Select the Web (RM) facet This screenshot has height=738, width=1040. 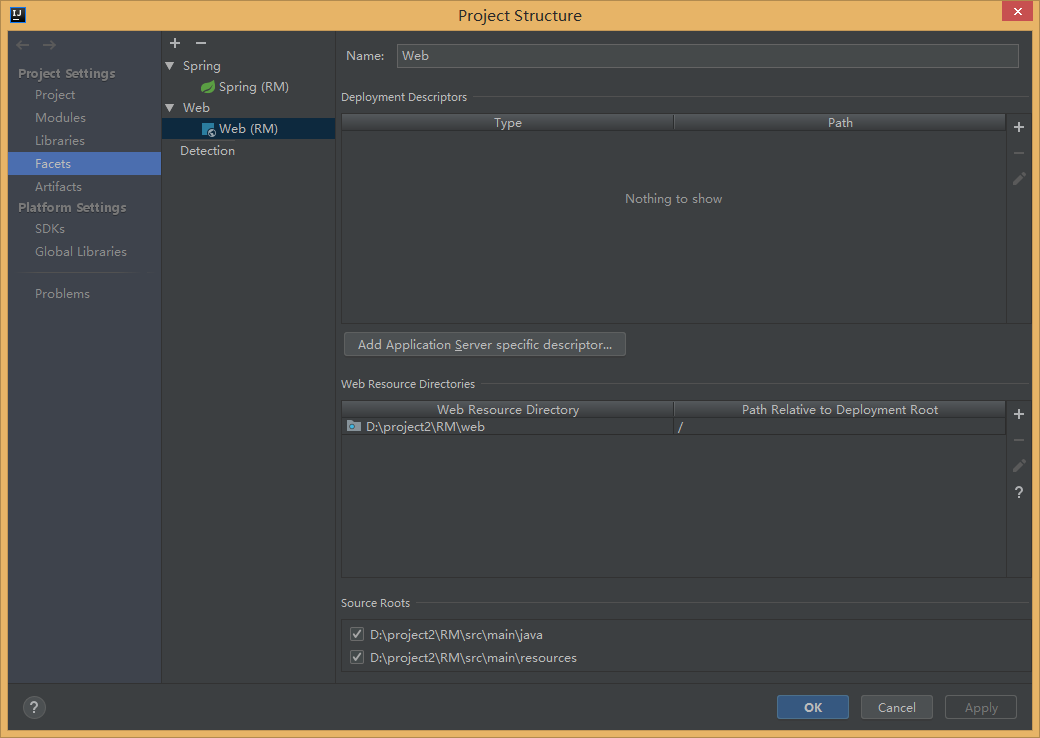pos(248,129)
